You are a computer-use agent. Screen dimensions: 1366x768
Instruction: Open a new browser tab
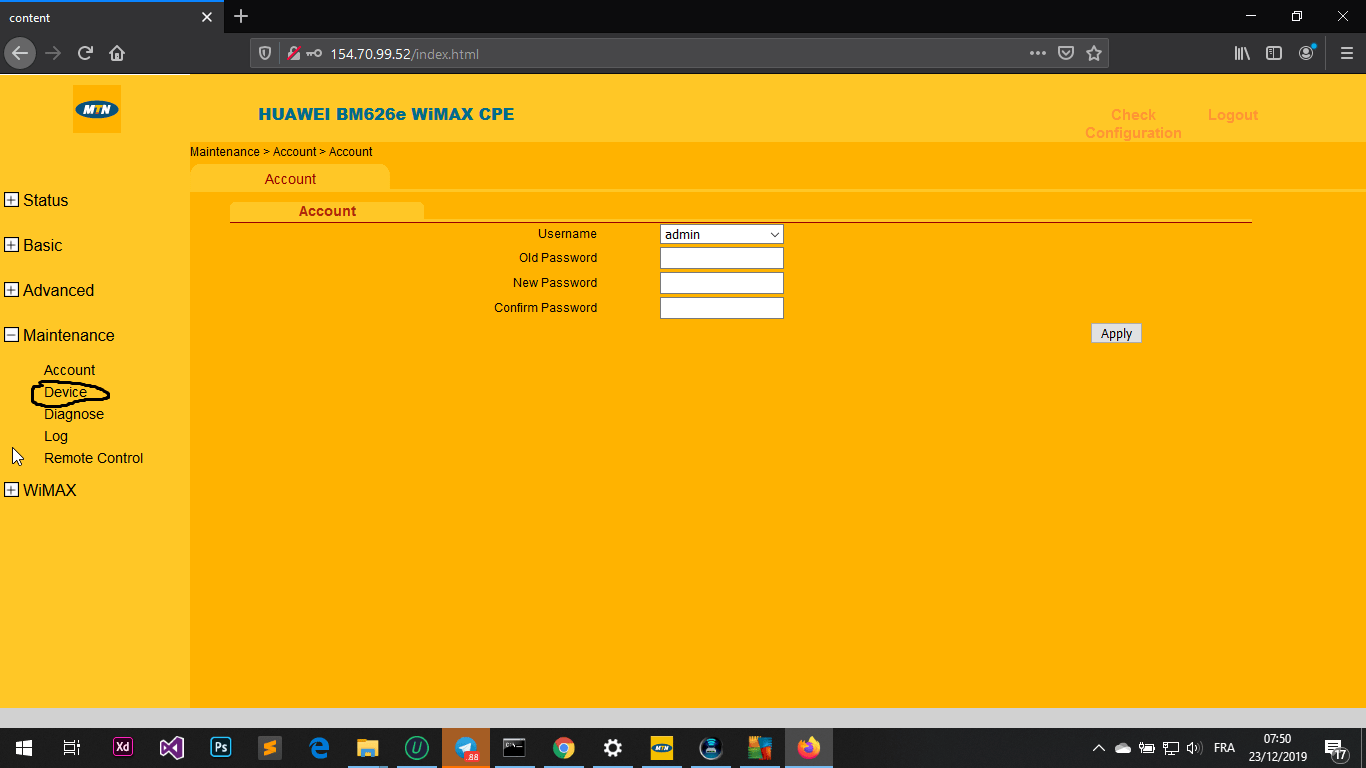point(240,16)
